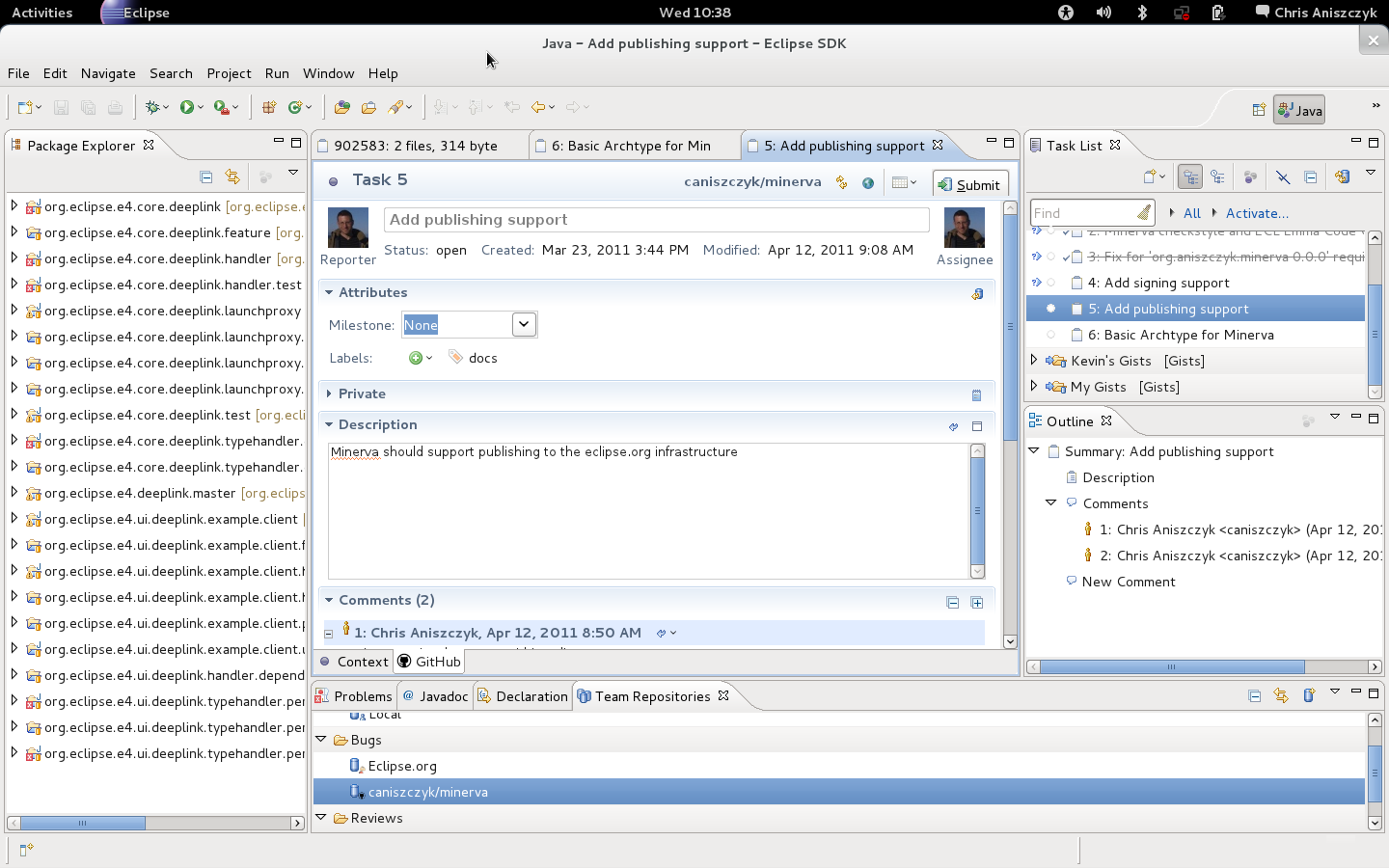Screen dimensions: 1389x868
Task: Activate task 6: Basic Archtype circle
Action: click(1051, 335)
